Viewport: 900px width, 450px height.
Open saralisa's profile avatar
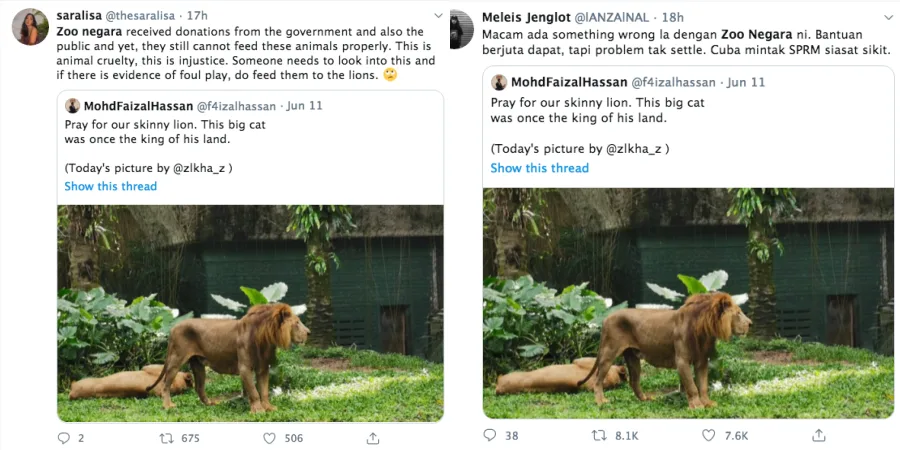coord(29,28)
